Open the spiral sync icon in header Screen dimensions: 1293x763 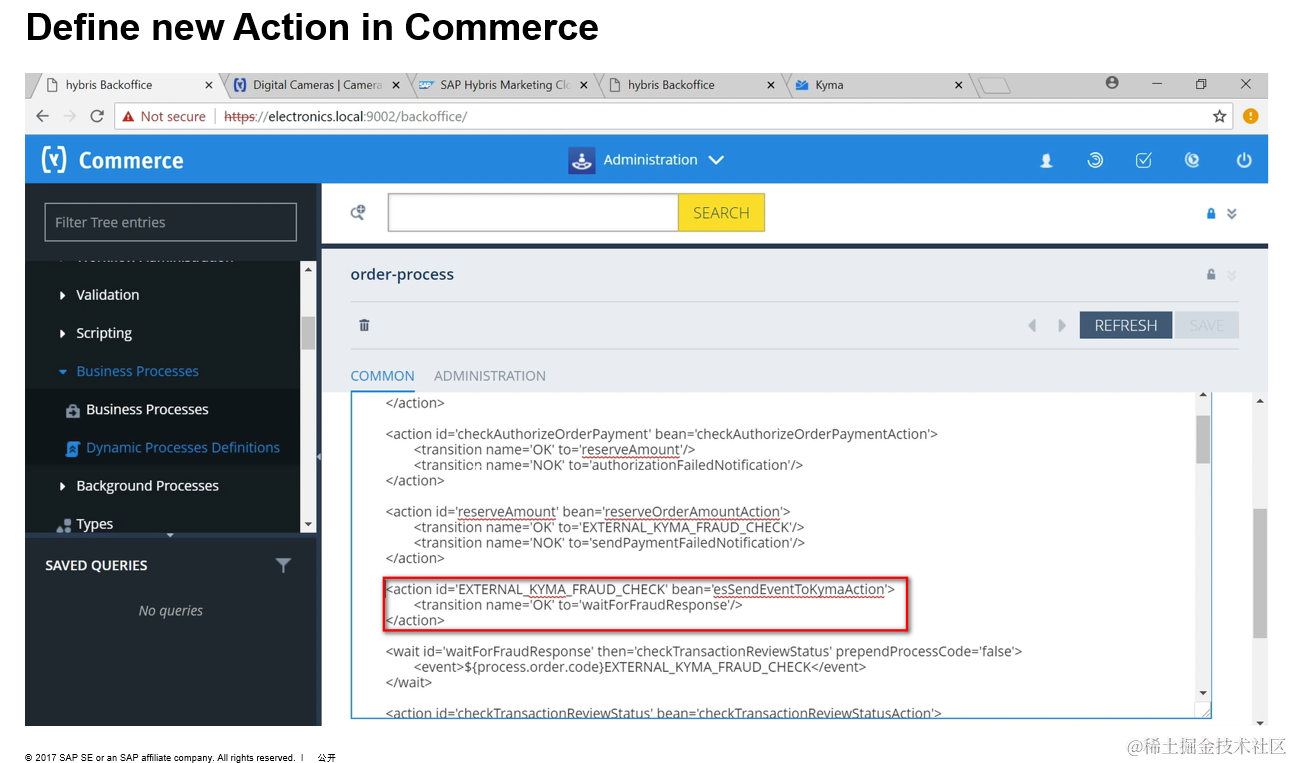pos(1095,160)
